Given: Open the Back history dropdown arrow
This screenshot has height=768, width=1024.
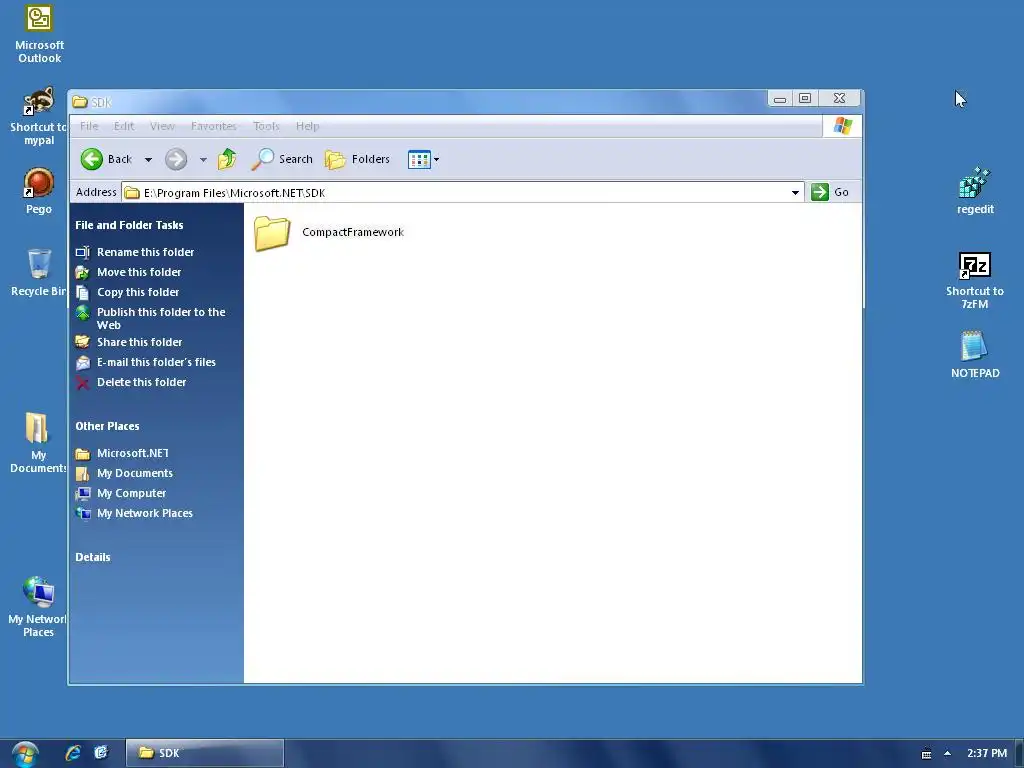Looking at the screenshot, I should point(148,159).
